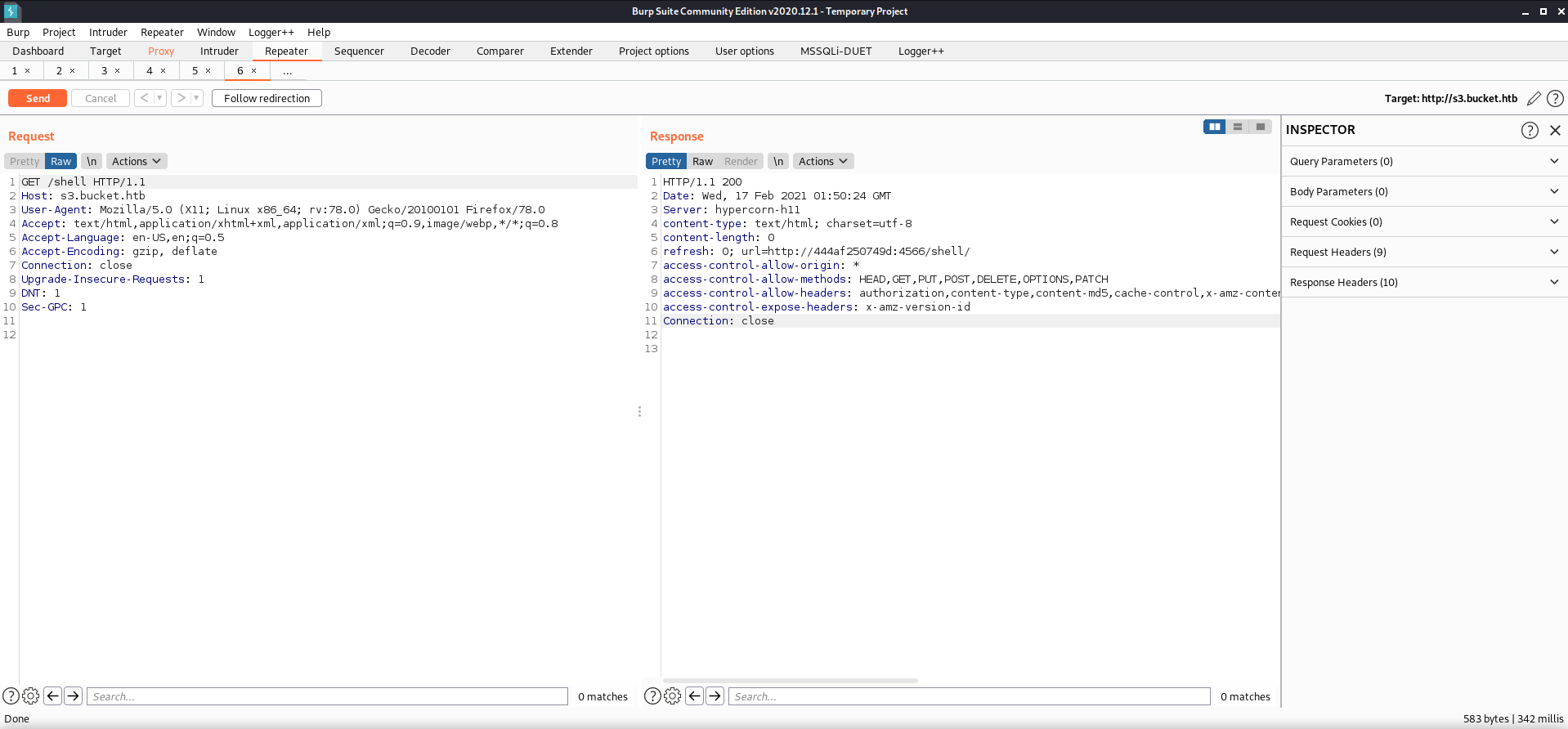The height and width of the screenshot is (729, 1568).
Task: Click the Burp Suite logo icon
Action: (x=11, y=11)
